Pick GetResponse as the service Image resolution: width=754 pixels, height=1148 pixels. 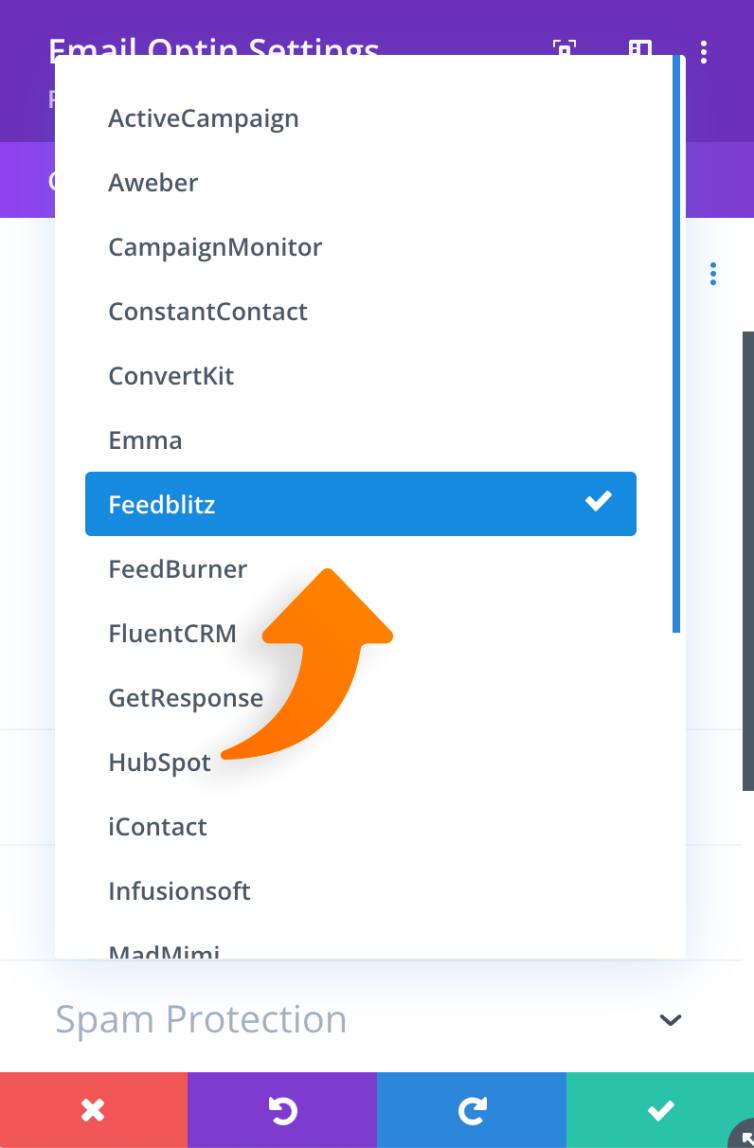(x=185, y=697)
